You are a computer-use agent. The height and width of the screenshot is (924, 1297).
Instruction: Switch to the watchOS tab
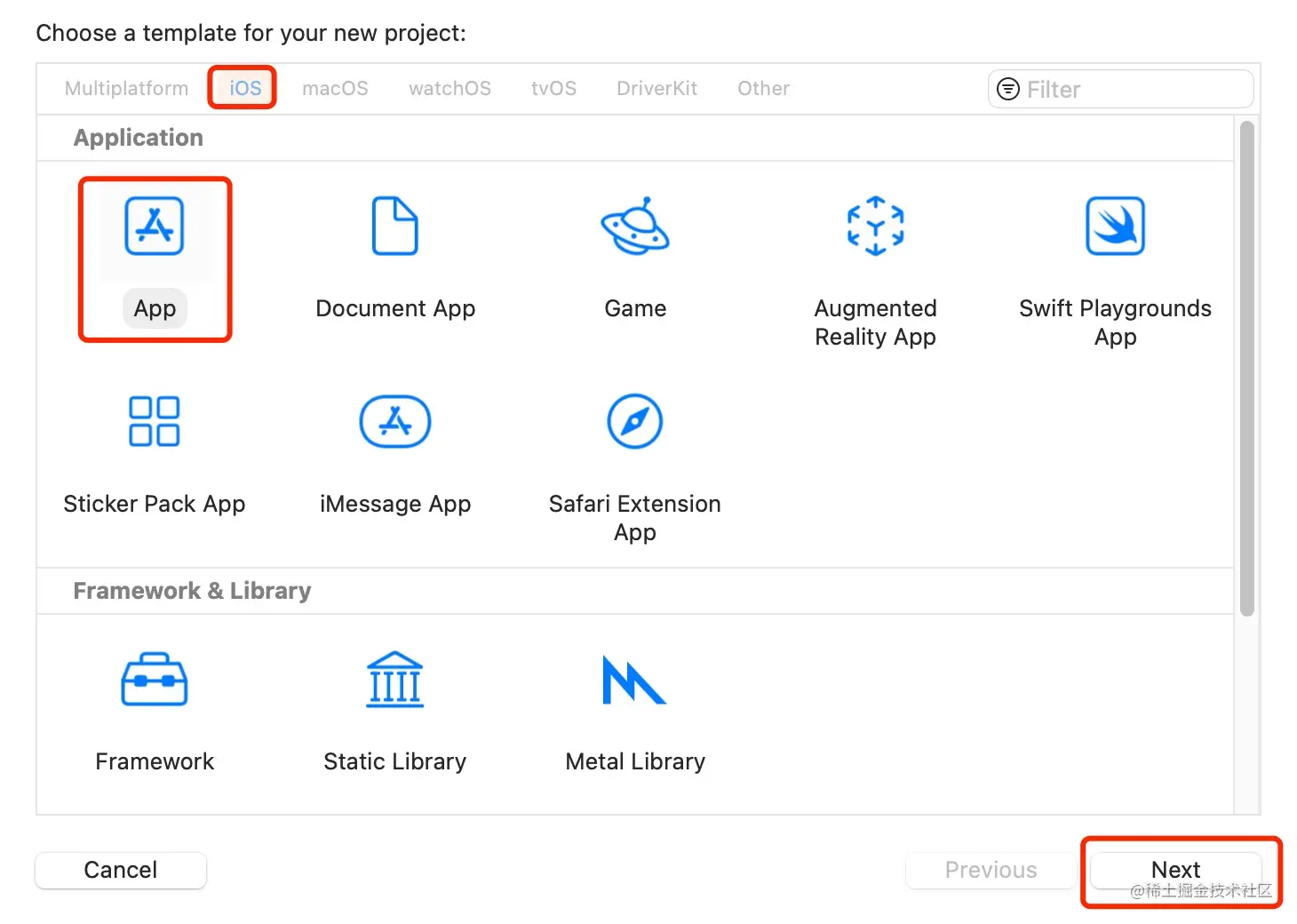[x=450, y=89]
